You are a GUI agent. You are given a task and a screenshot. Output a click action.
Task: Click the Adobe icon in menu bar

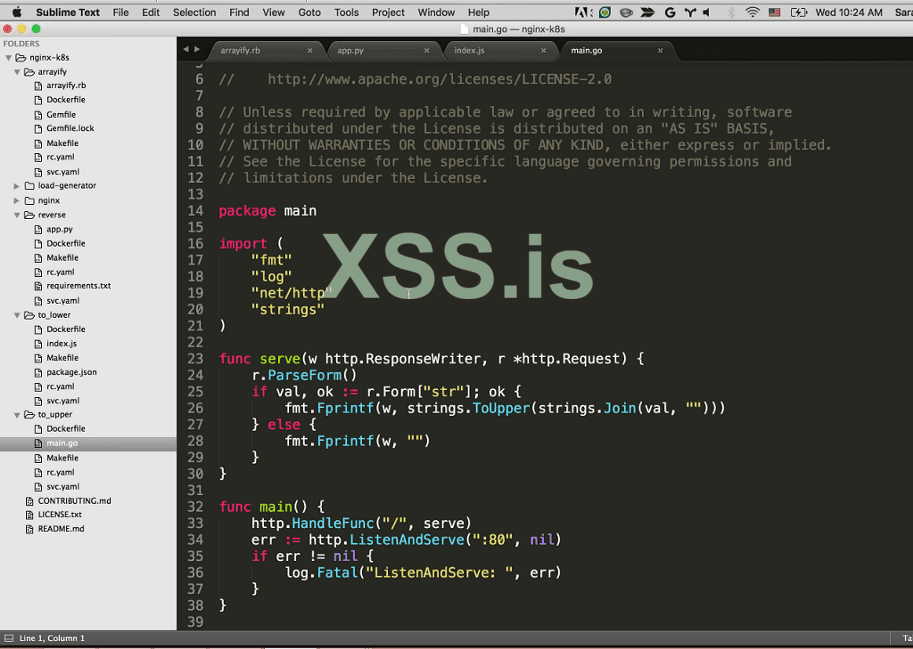[583, 12]
